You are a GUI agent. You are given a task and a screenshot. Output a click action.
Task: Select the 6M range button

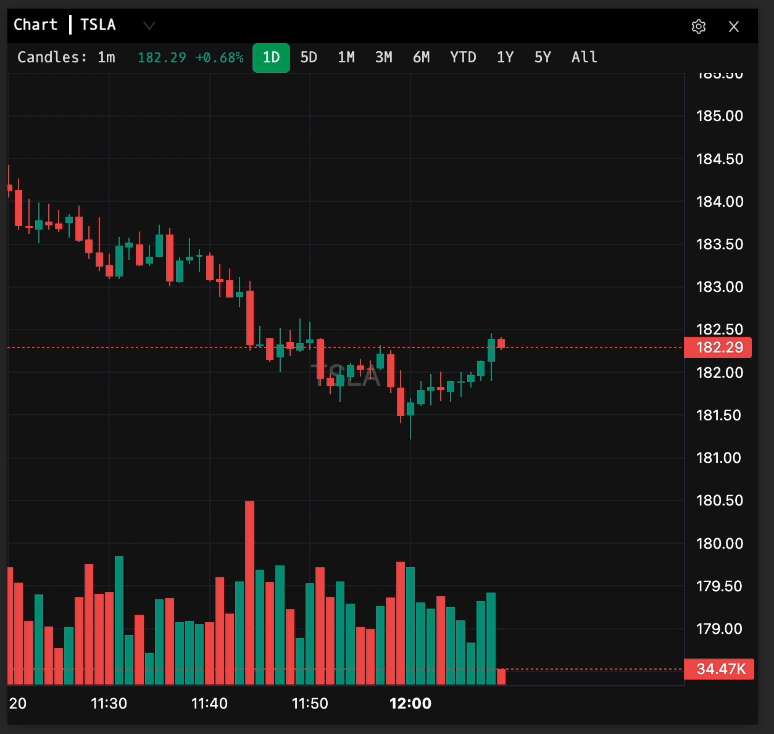point(421,57)
